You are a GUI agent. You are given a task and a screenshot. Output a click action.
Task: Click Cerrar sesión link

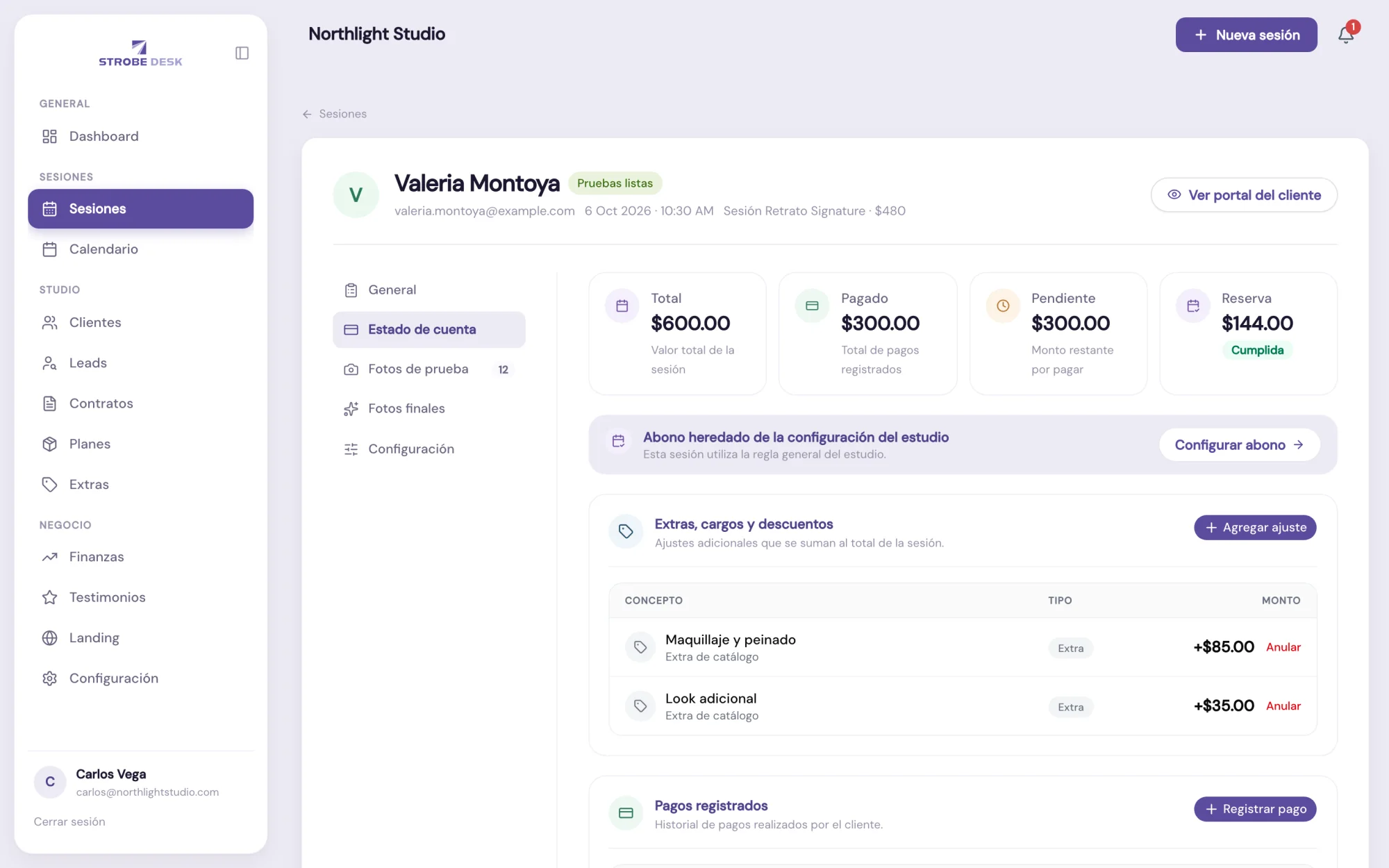(x=69, y=821)
